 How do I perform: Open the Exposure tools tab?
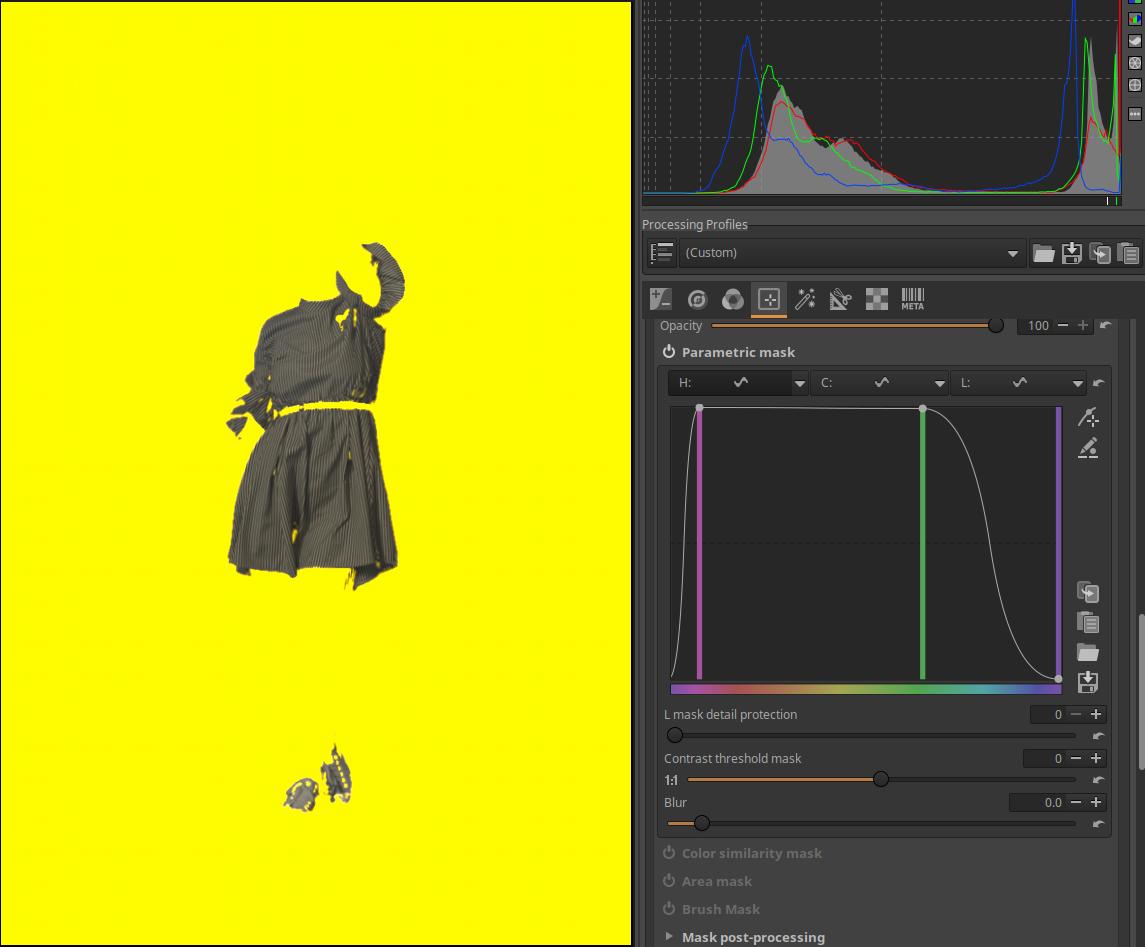coord(660,299)
